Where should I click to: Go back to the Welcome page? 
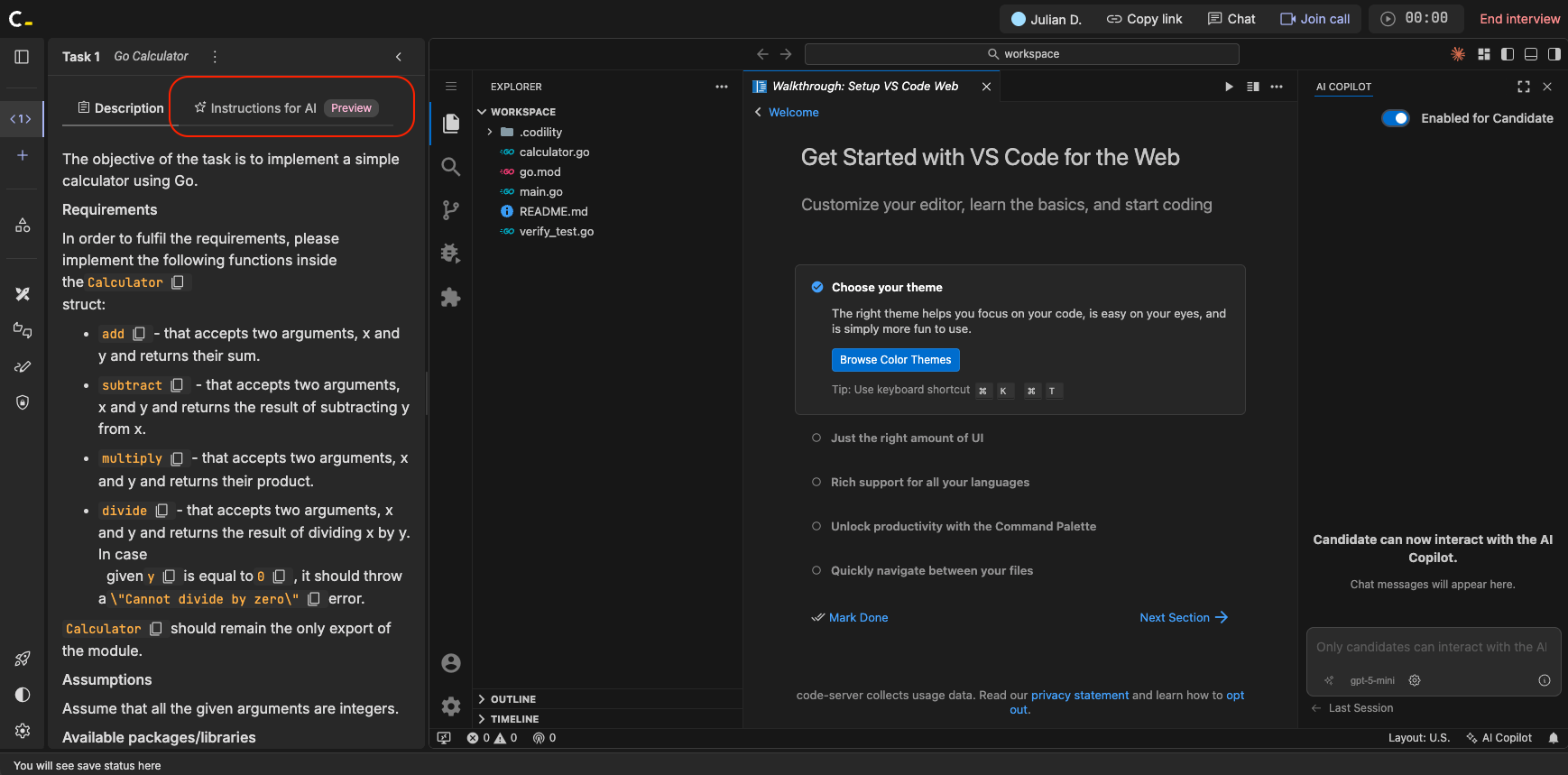coord(787,113)
